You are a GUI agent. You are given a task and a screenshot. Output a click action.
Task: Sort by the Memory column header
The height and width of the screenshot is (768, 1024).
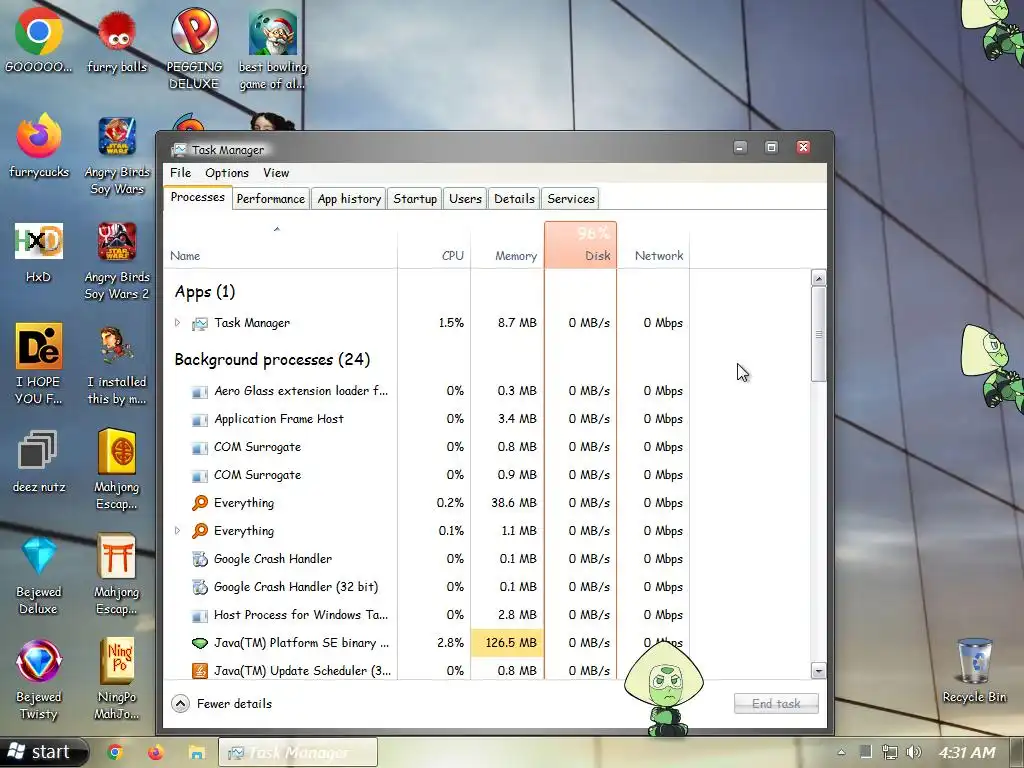pyautogui.click(x=507, y=246)
